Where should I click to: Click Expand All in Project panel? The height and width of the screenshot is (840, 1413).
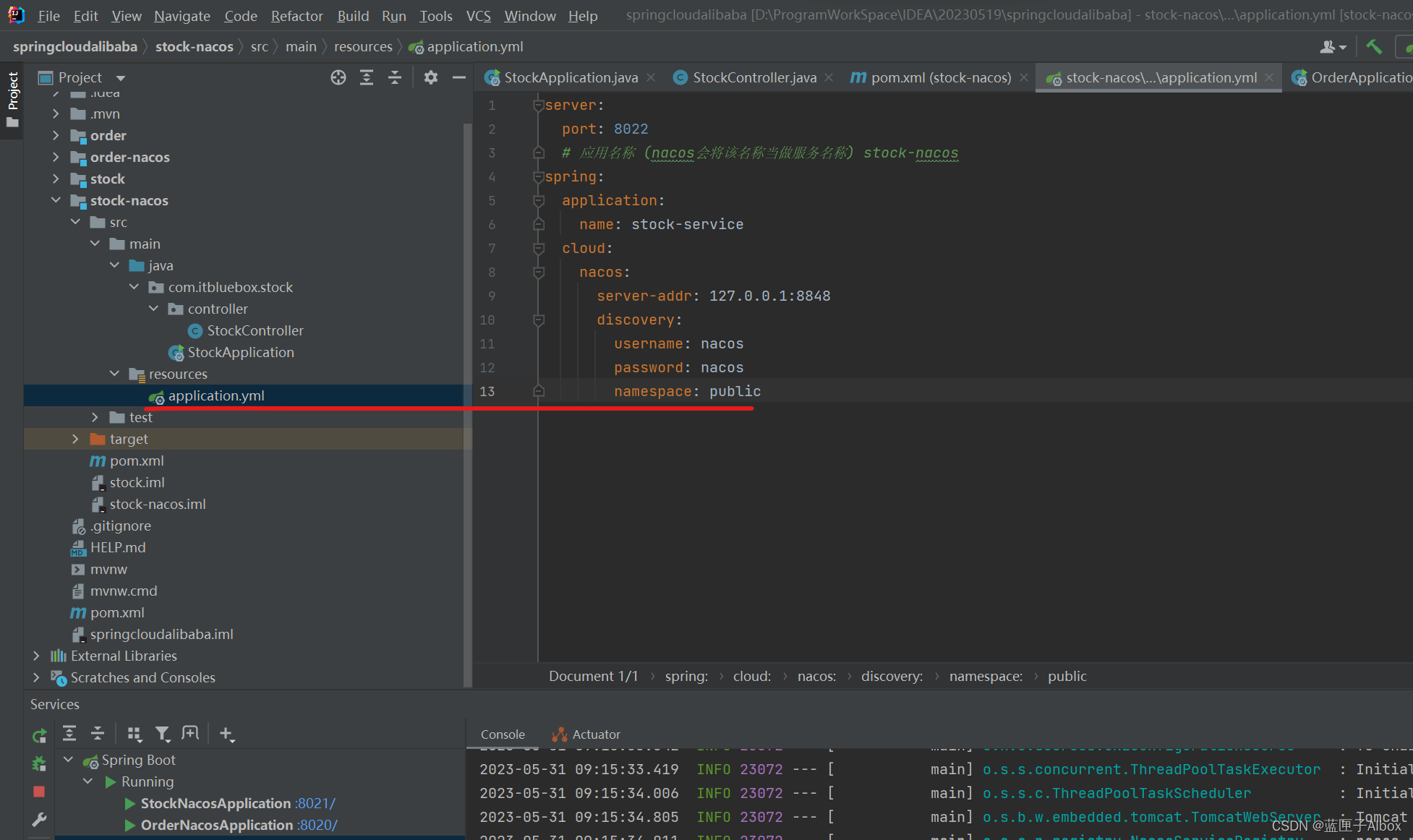367,77
